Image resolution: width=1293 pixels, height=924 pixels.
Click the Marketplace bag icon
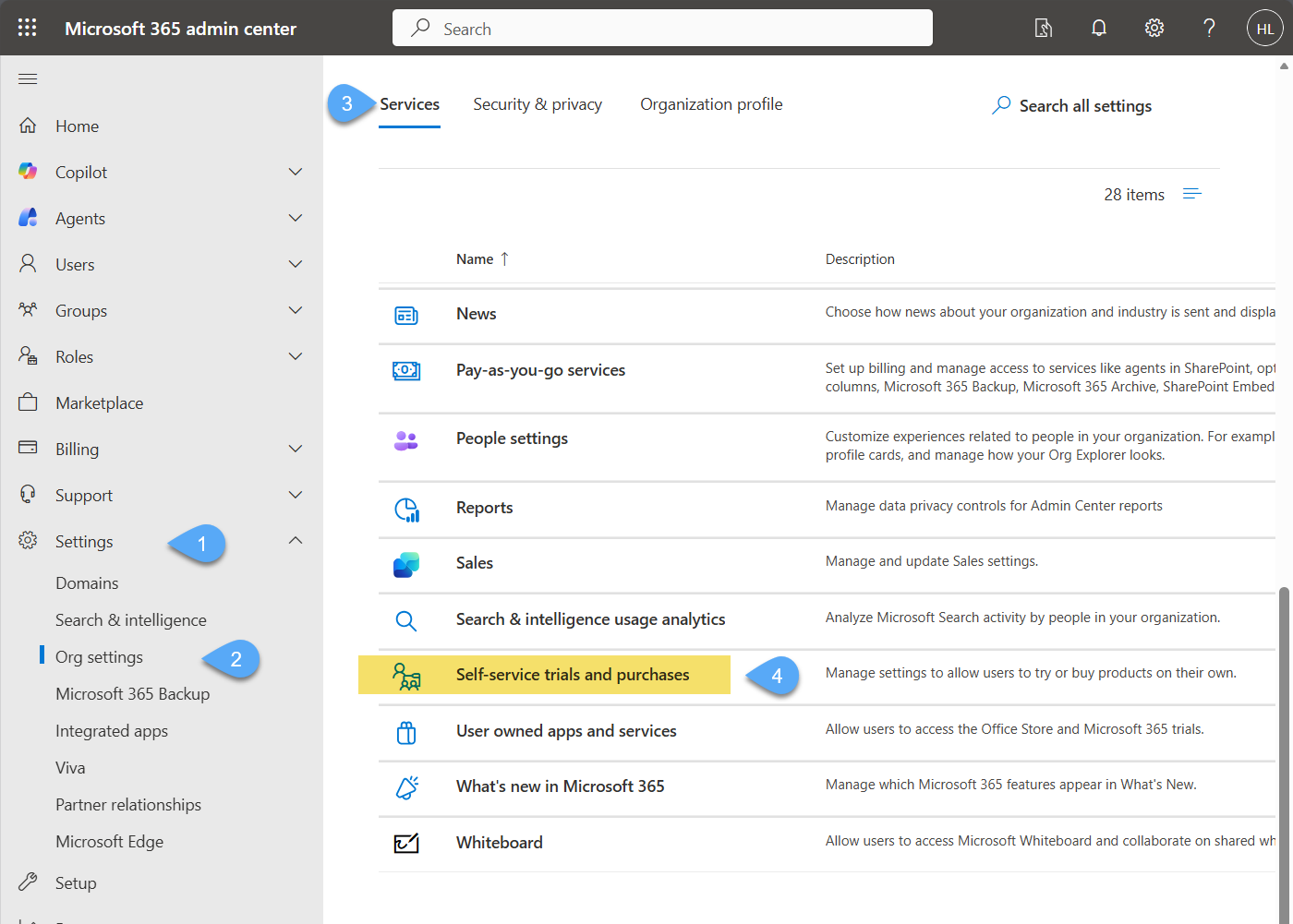tap(29, 402)
